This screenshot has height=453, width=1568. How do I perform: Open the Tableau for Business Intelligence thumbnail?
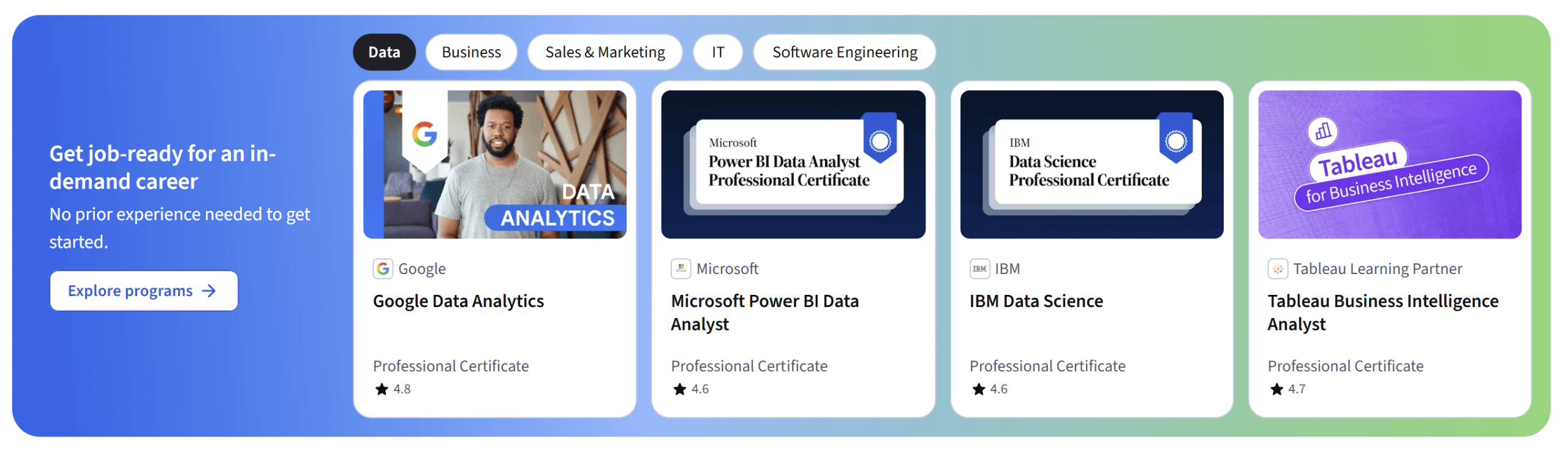[1389, 164]
